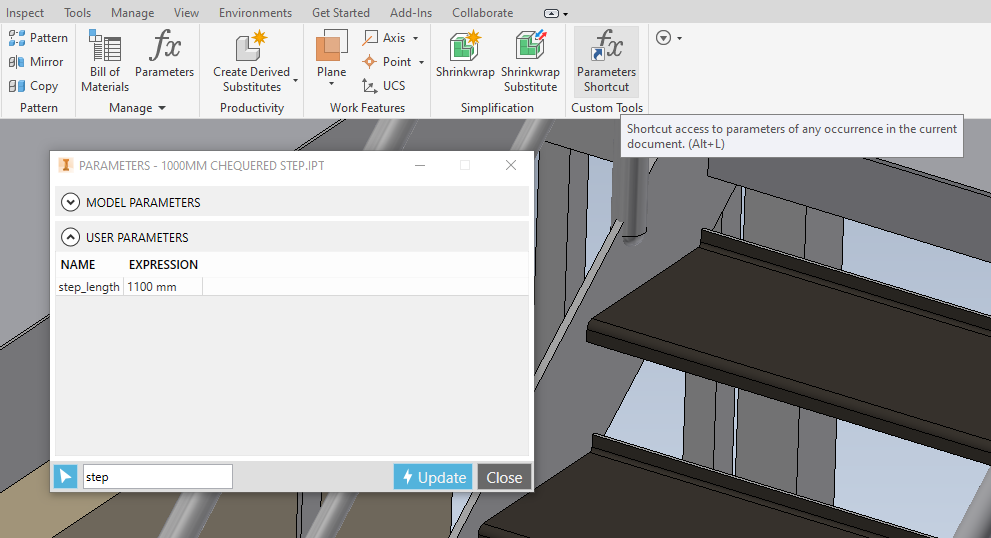This screenshot has width=991, height=538.
Task: Click the Work Features panel label
Action: pos(367,108)
